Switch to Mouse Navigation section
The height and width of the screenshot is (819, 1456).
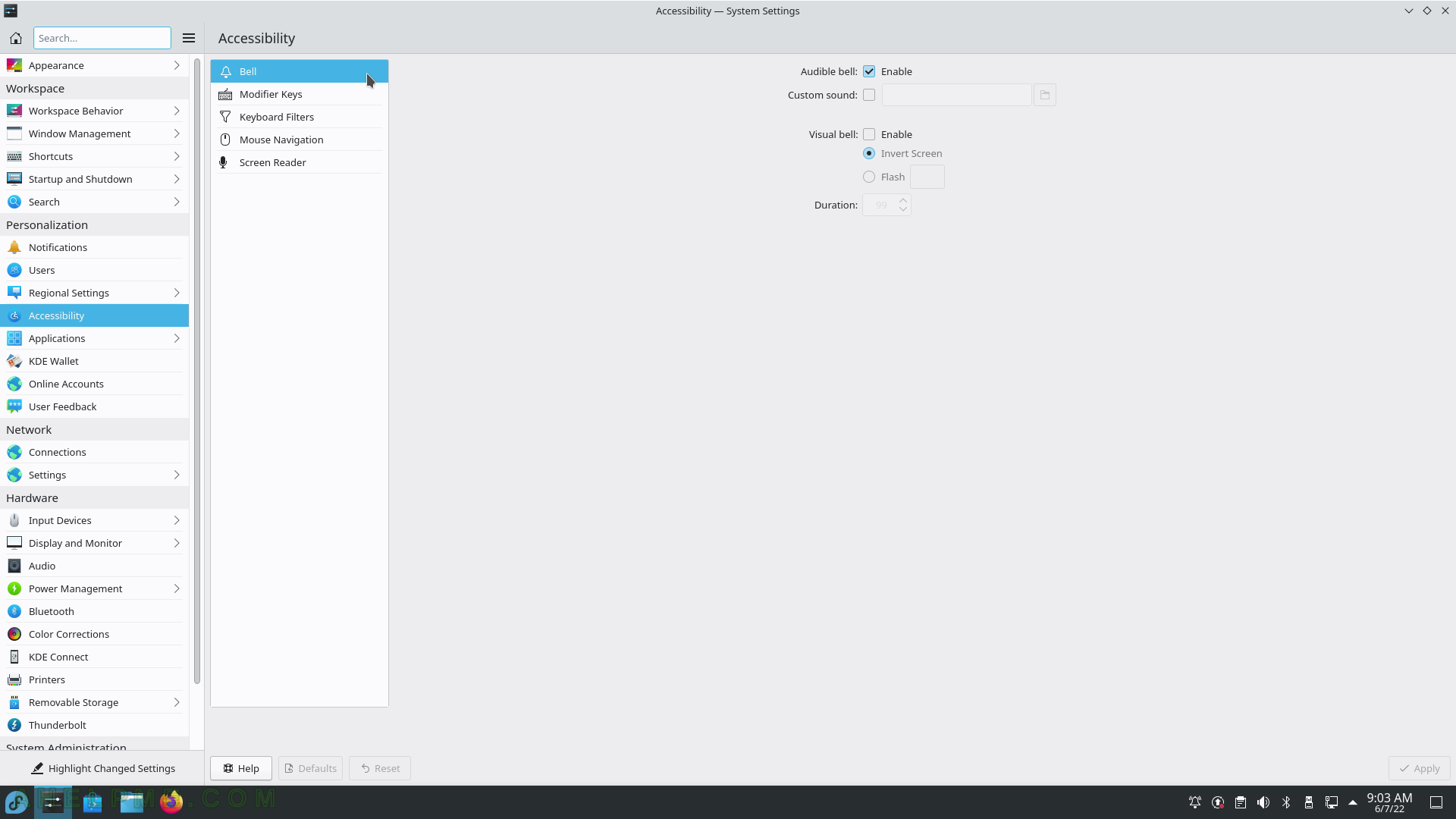(300, 140)
